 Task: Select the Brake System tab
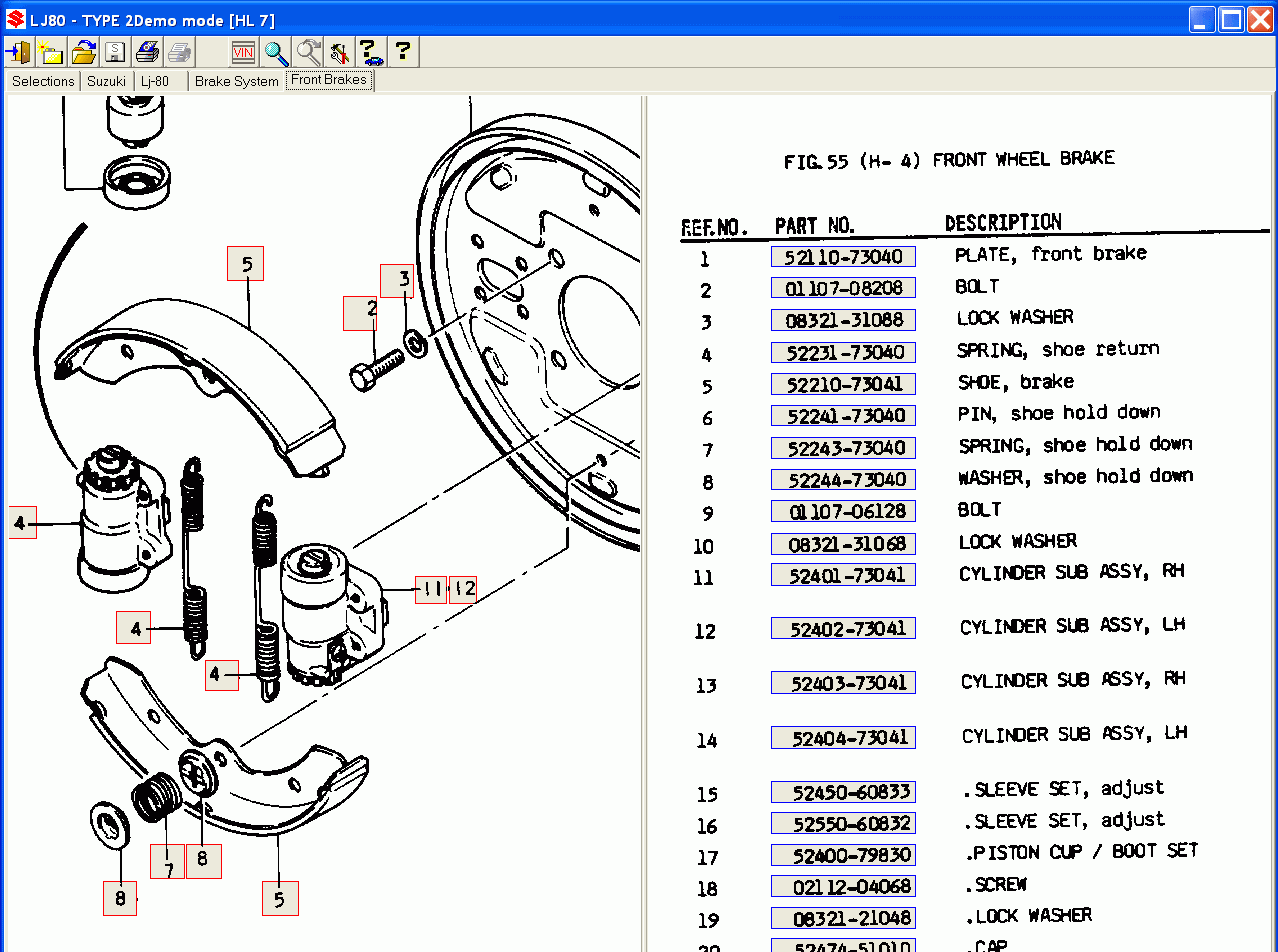(x=237, y=82)
